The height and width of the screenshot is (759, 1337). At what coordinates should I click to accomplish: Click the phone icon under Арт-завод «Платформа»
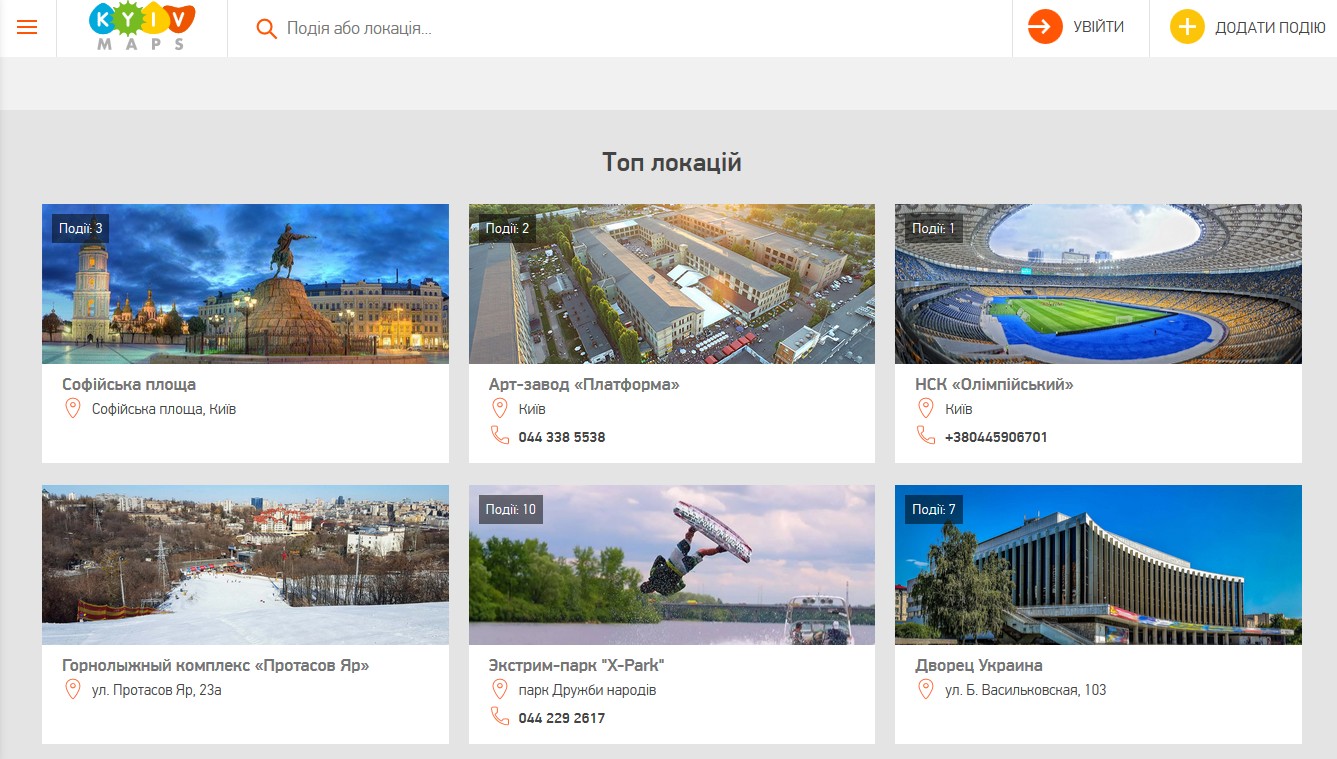[498, 437]
